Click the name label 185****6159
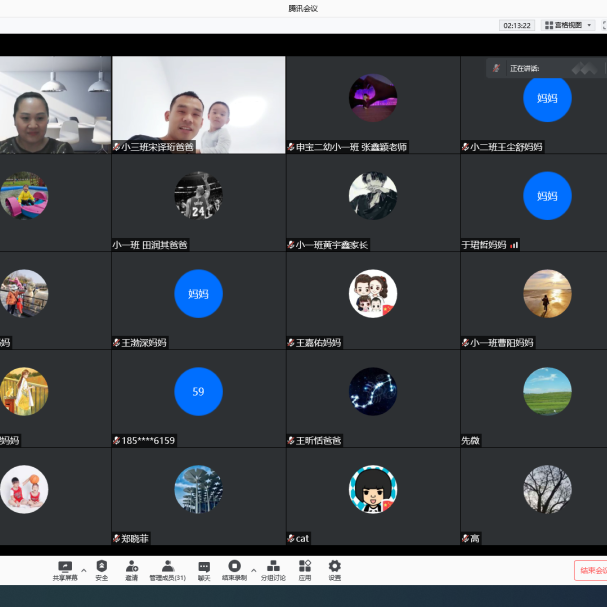This screenshot has width=607, height=607. point(148,441)
